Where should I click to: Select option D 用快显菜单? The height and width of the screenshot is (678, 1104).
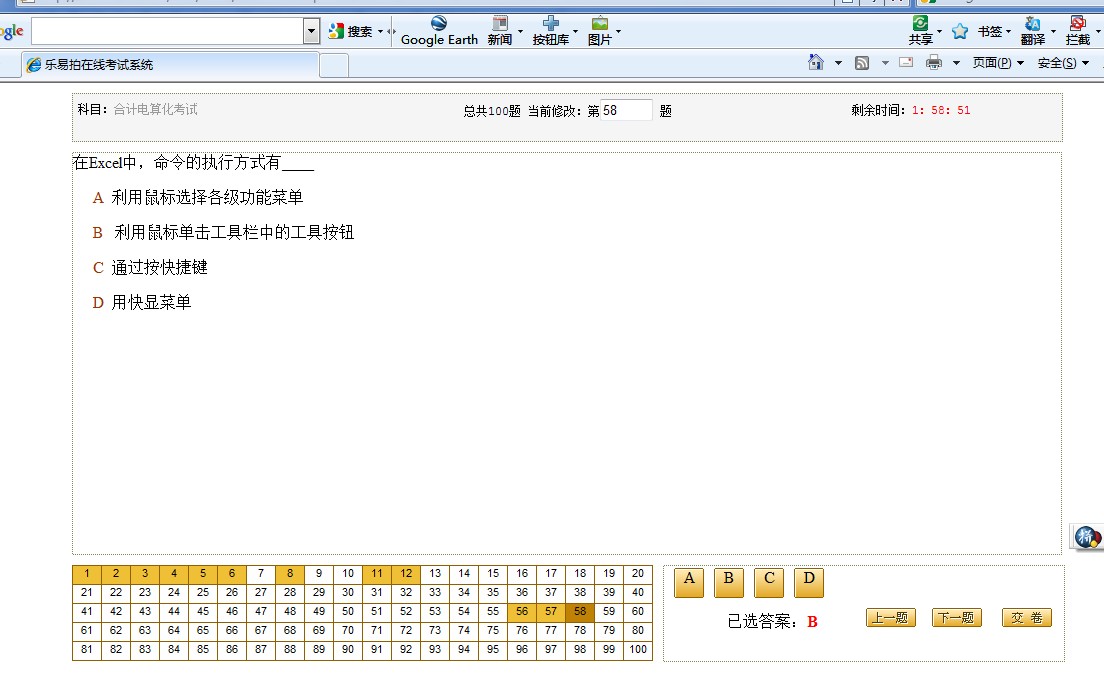(x=142, y=303)
